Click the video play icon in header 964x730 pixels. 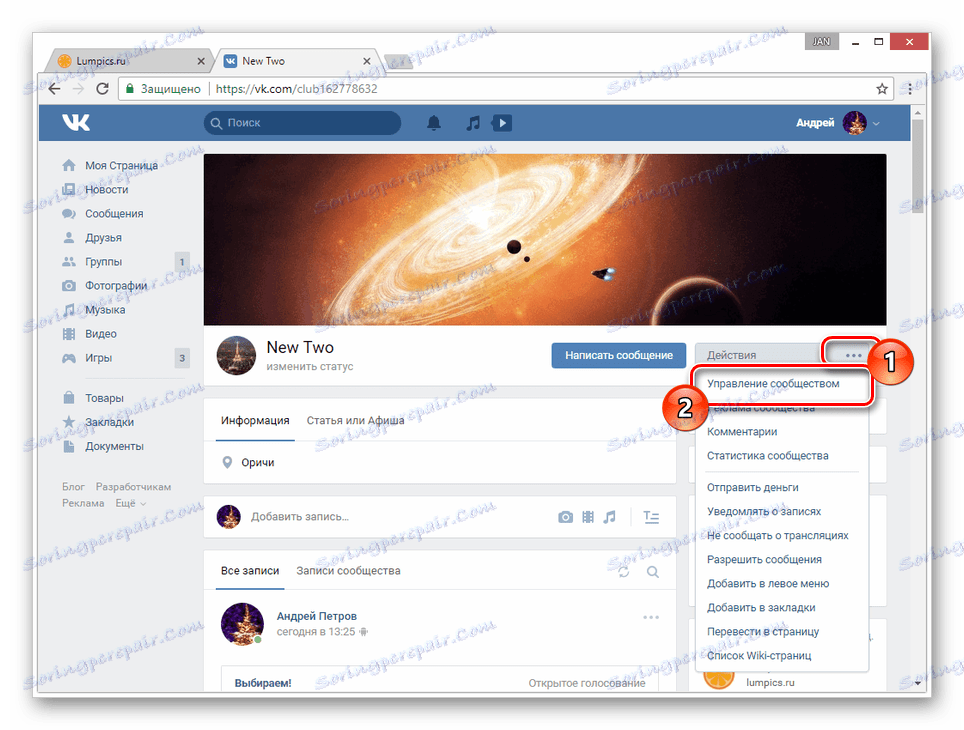pos(502,123)
